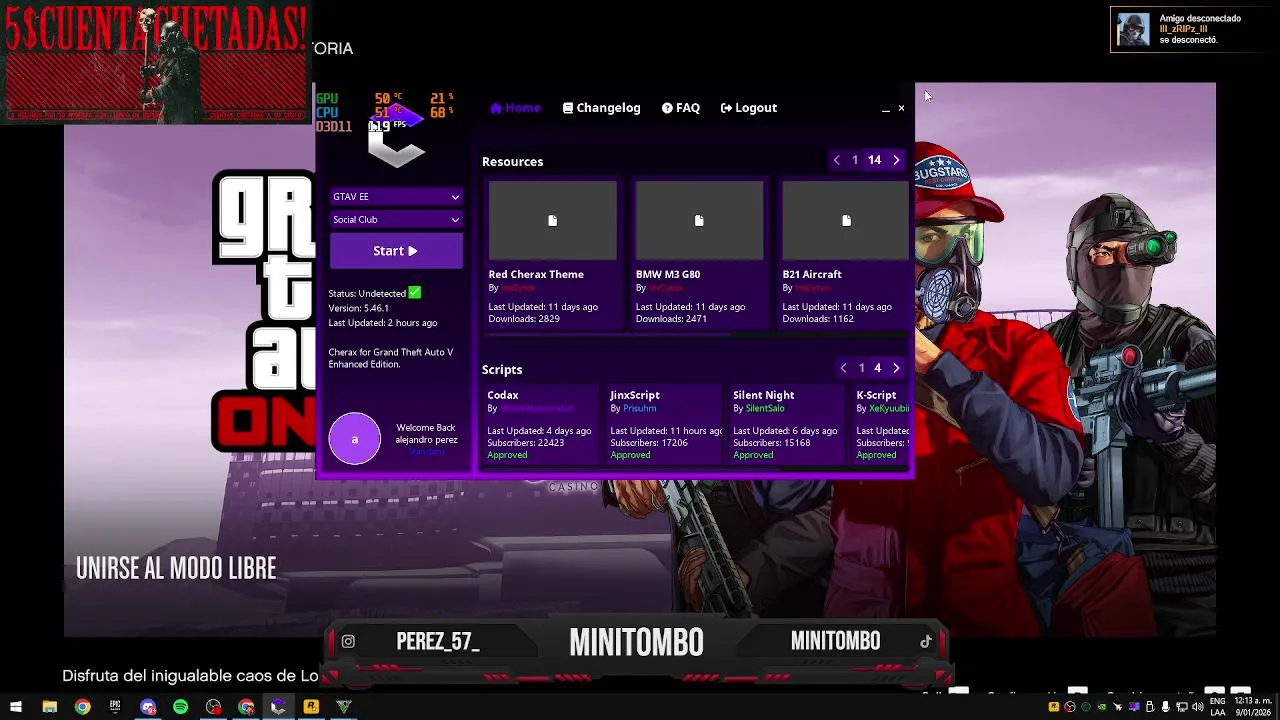The width and height of the screenshot is (1280, 720).
Task: Open the Windows Start menu
Action: 16,707
